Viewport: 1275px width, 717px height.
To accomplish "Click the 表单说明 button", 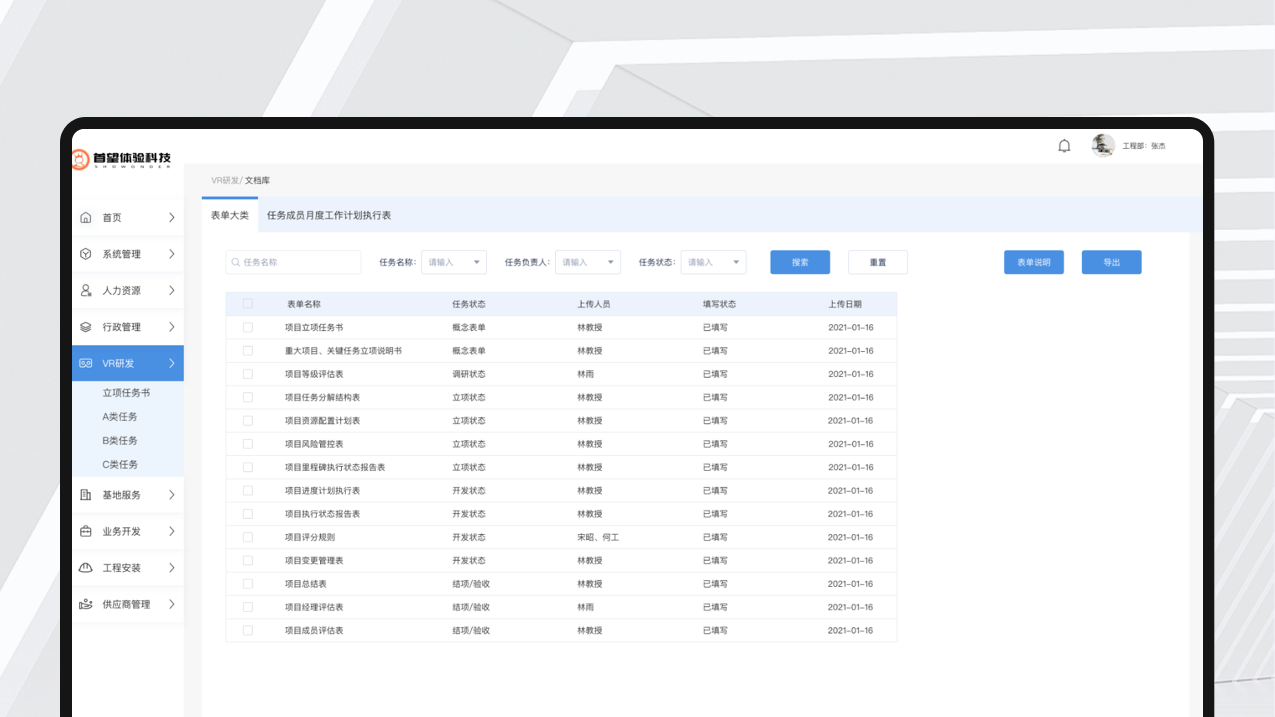I will click(x=1034, y=262).
